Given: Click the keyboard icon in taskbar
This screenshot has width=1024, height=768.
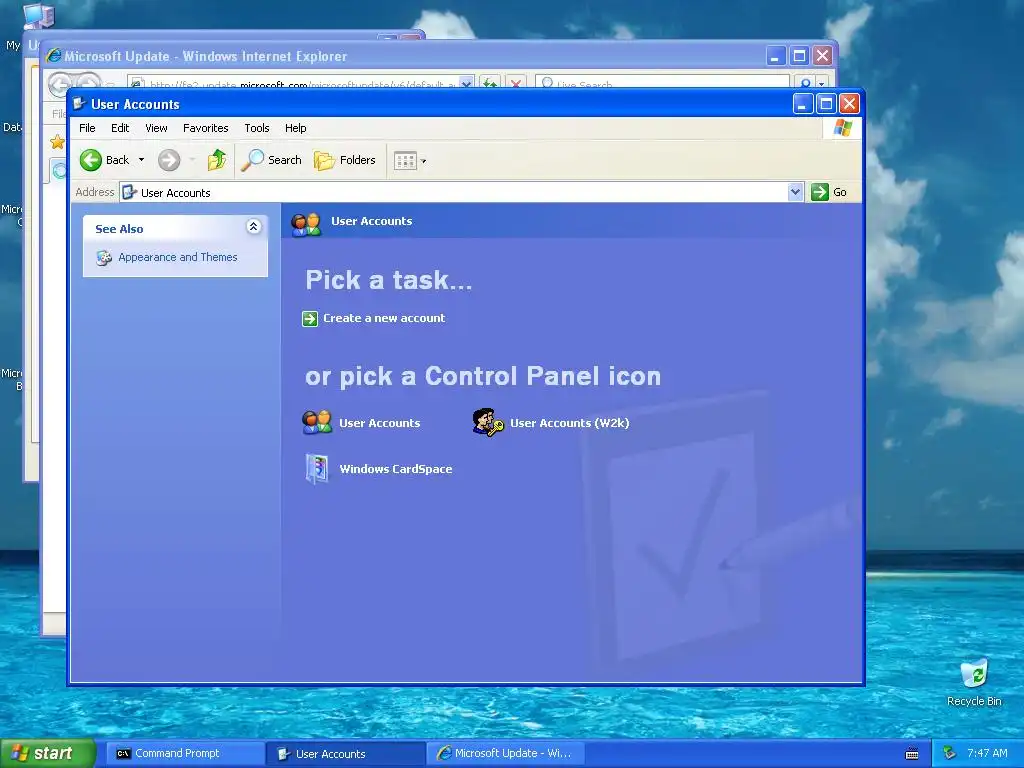Looking at the screenshot, I should 912,754.
